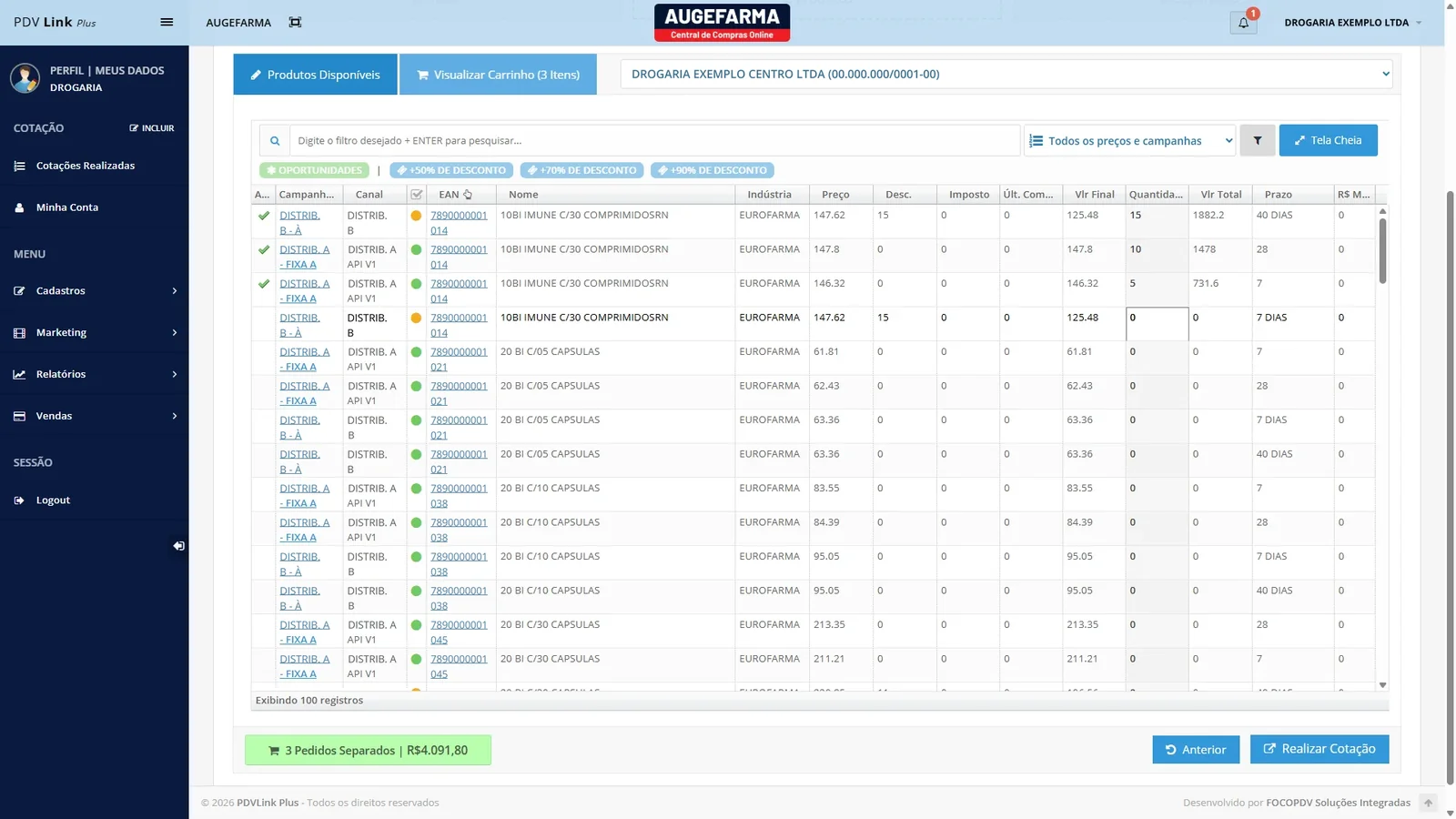Click the search filter input field
This screenshot has width=1456, height=819.
[654, 141]
